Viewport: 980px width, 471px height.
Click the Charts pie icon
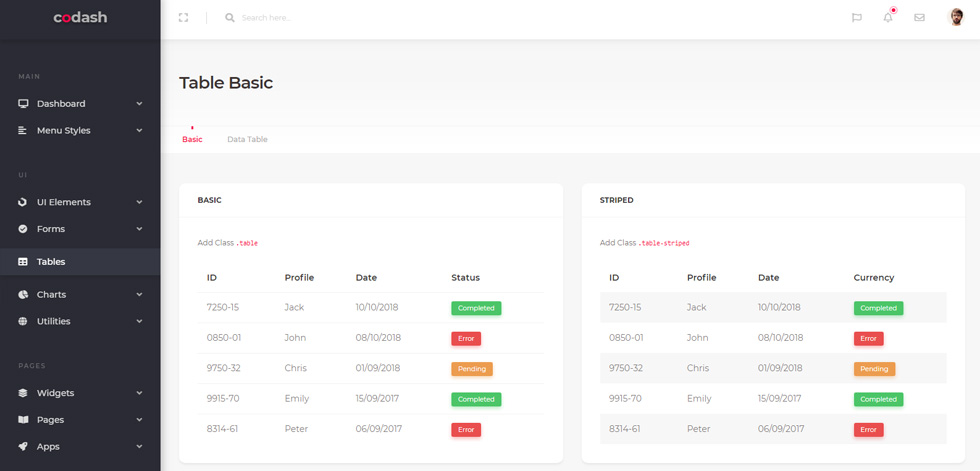[22, 295]
